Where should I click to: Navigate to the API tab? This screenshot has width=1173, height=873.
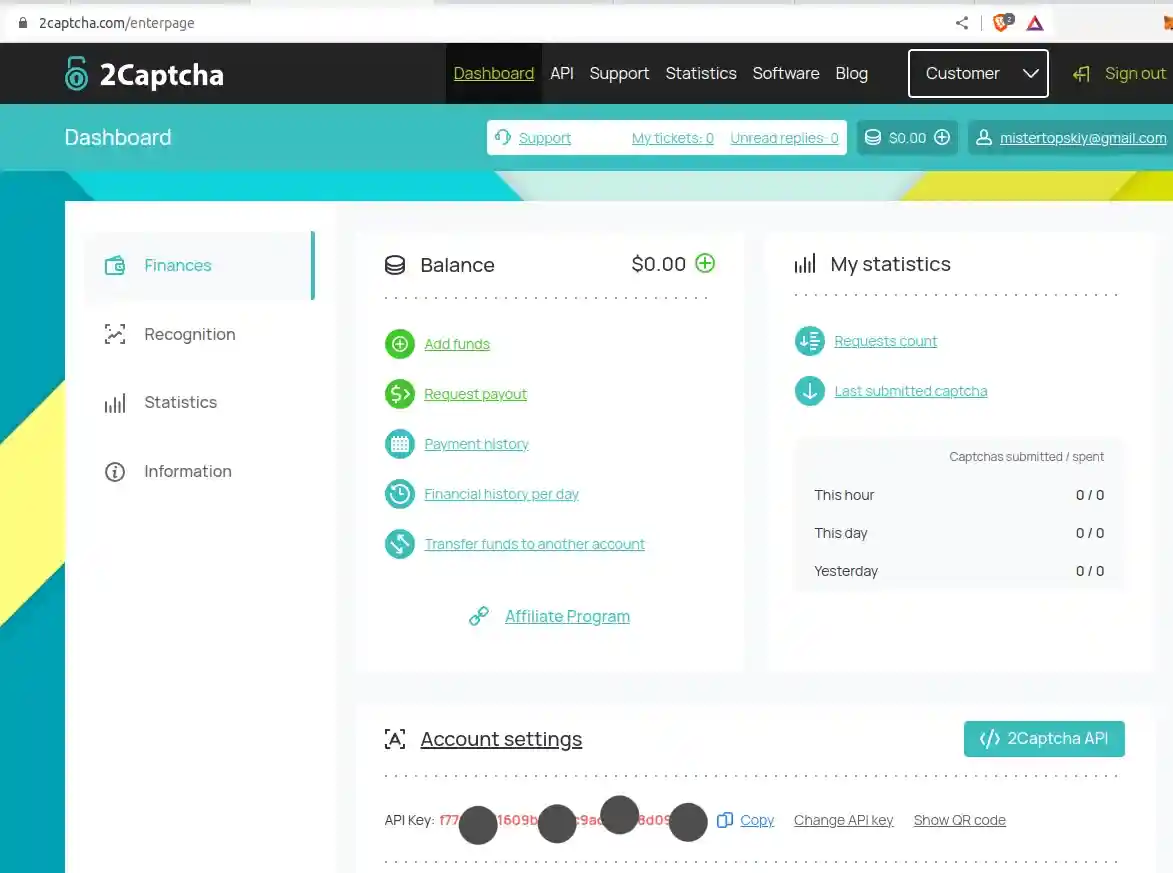pos(562,73)
